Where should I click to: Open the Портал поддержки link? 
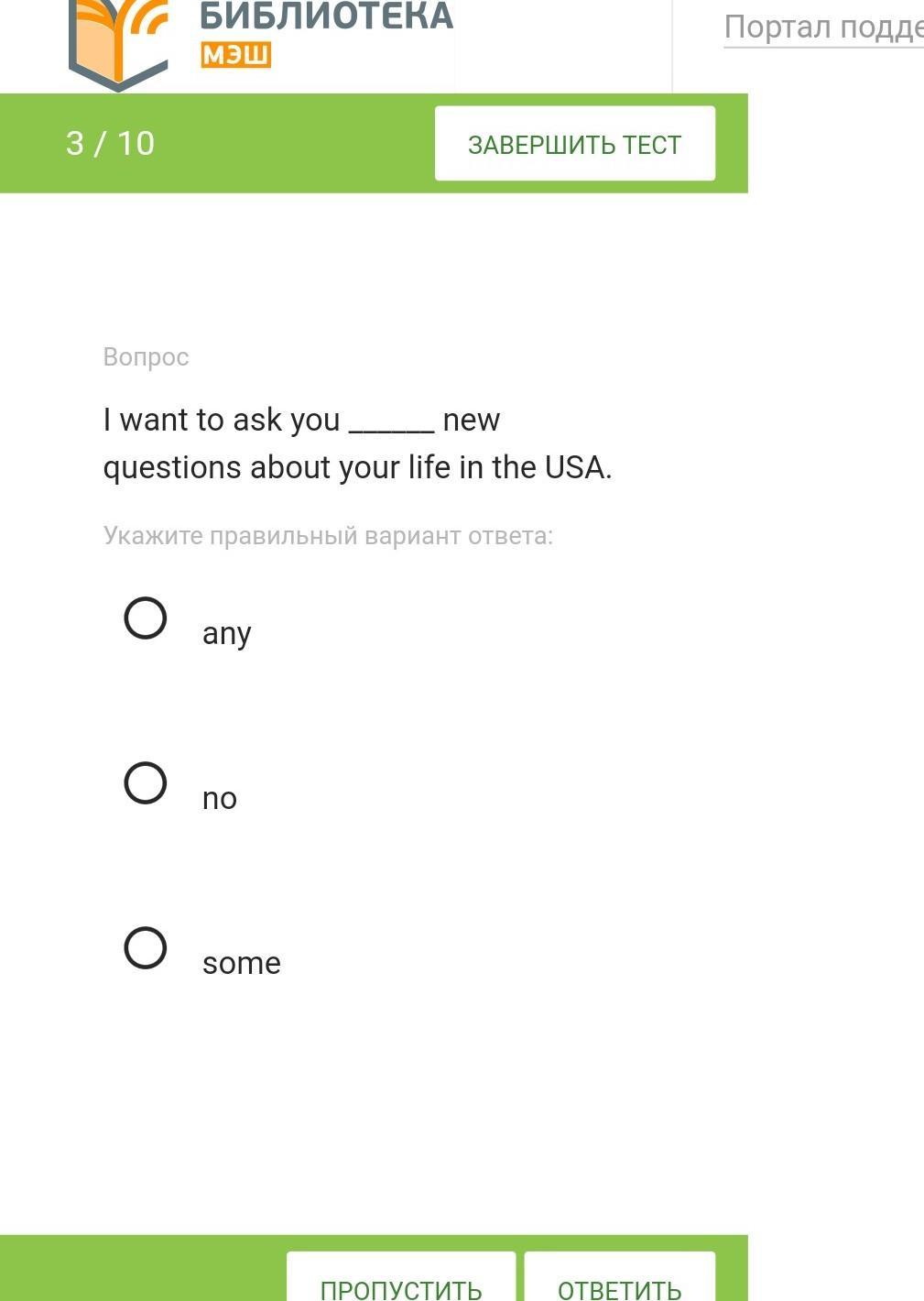pyautogui.click(x=822, y=27)
